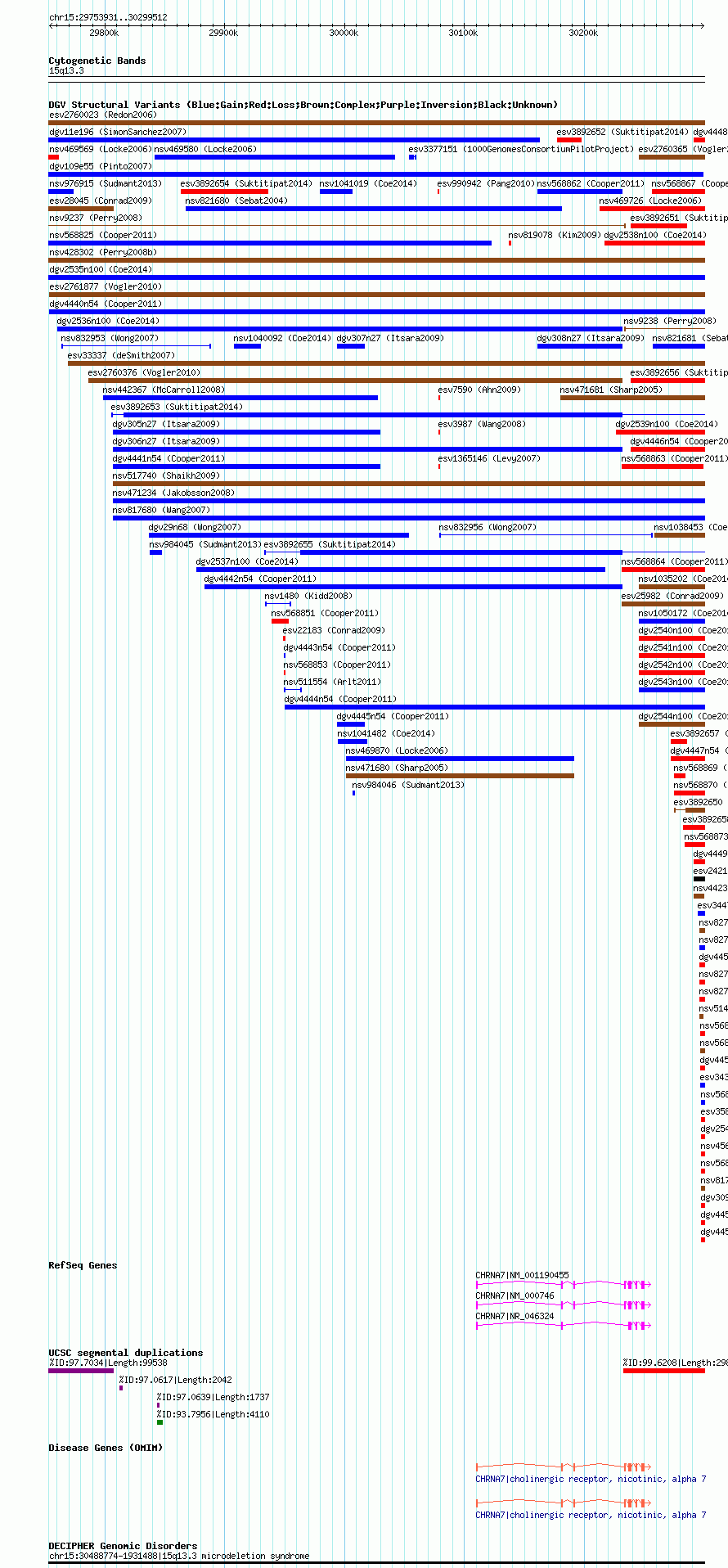Open esv33337 (deSmith2007) variant

pos(121,356)
